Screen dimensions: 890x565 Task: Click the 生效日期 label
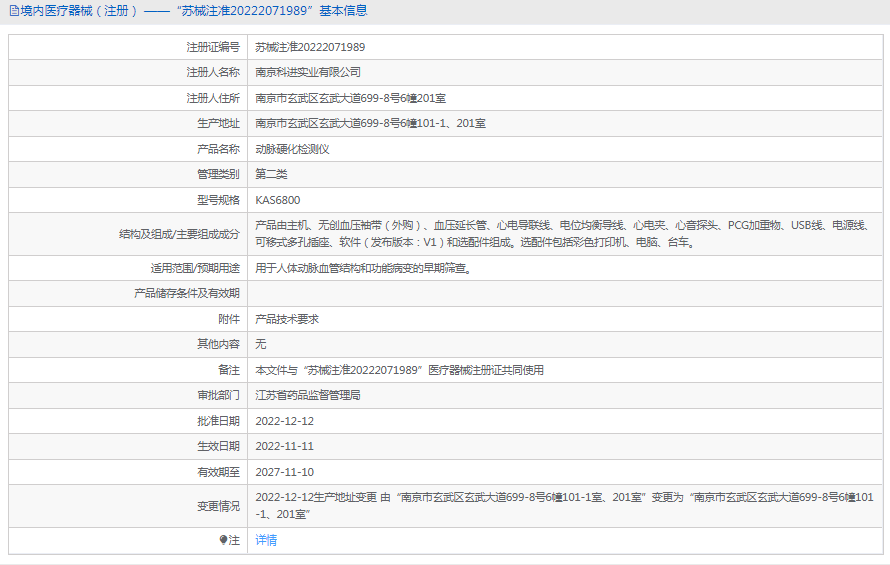(x=219, y=446)
